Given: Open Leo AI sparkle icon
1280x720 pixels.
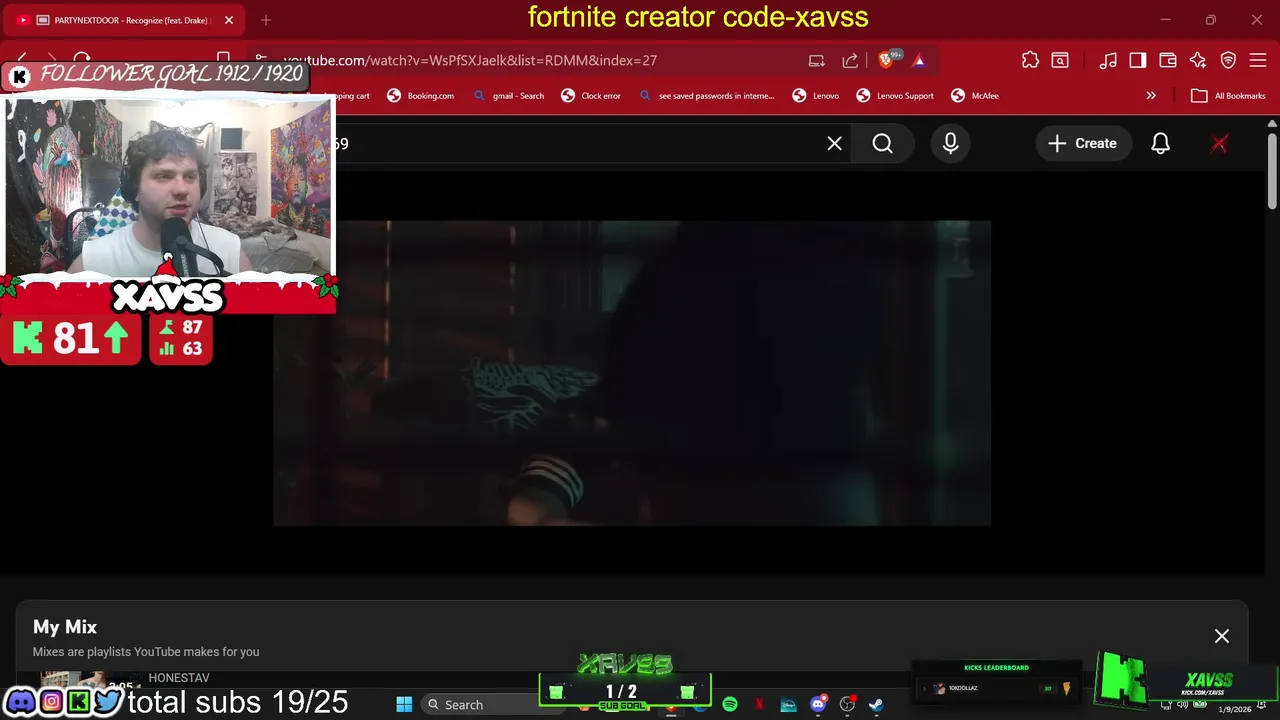Looking at the screenshot, I should [1198, 61].
